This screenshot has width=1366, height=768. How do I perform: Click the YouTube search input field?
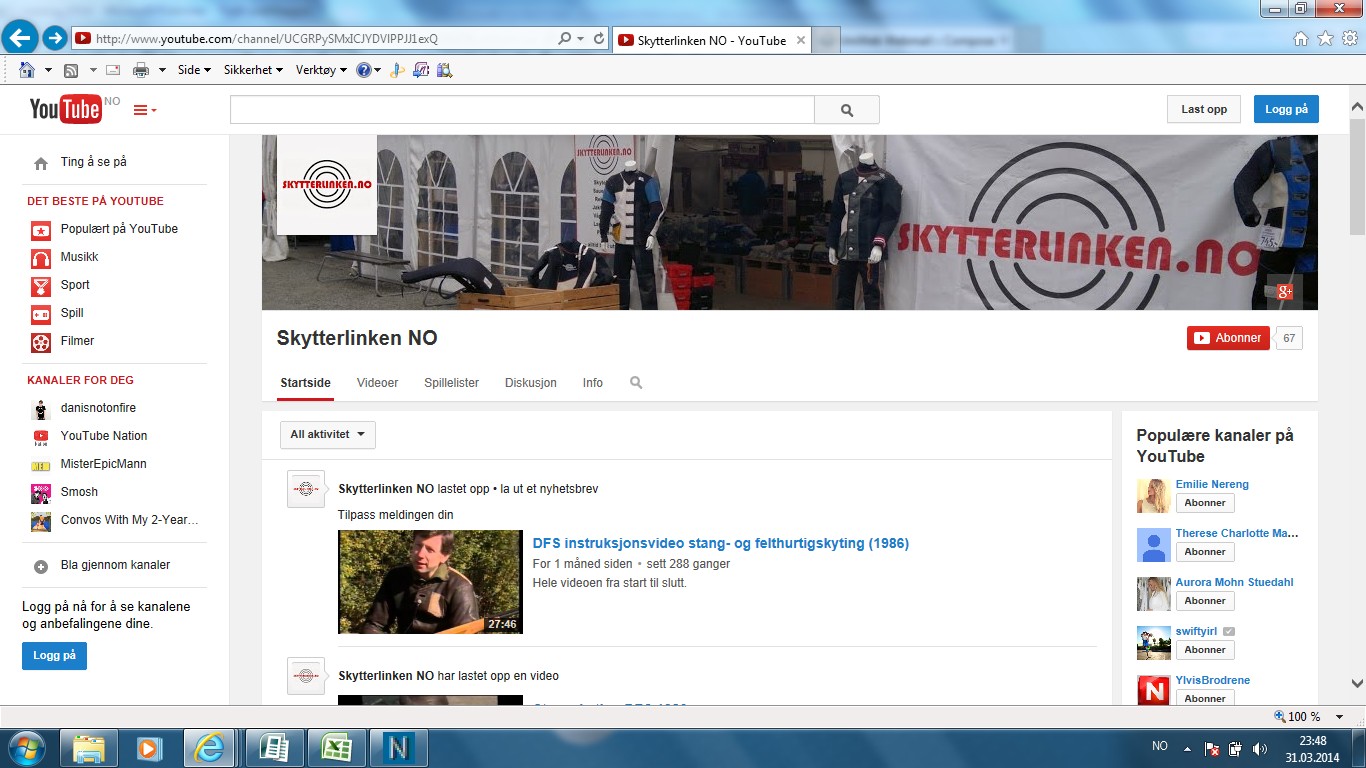pyautogui.click(x=522, y=110)
